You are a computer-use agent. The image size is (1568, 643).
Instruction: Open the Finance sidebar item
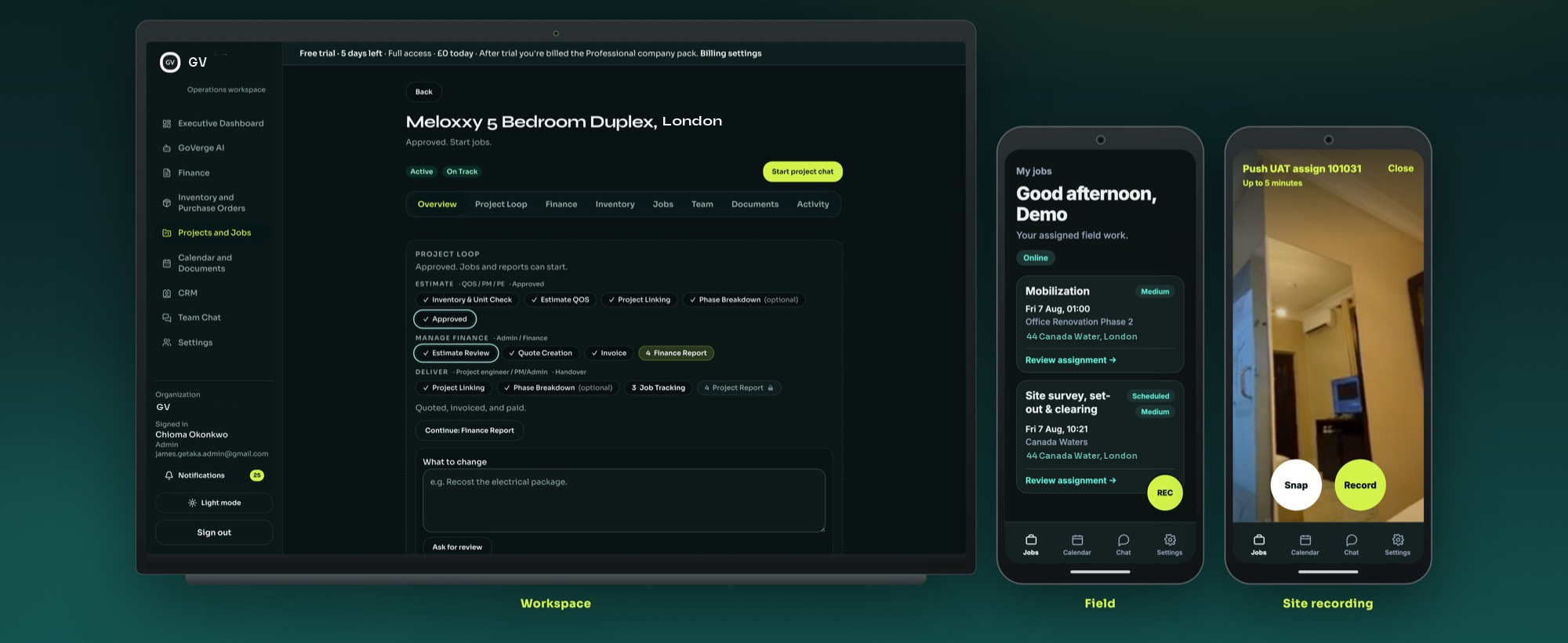[187, 173]
